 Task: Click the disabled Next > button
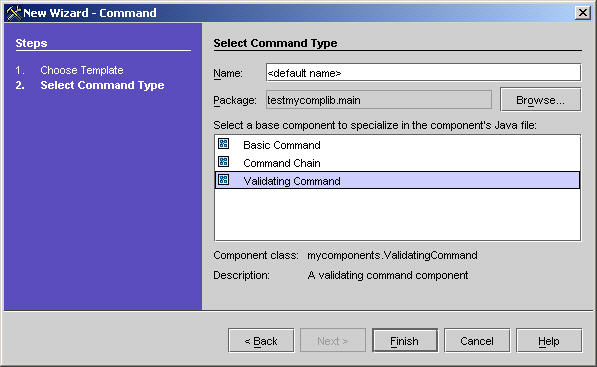point(333,341)
